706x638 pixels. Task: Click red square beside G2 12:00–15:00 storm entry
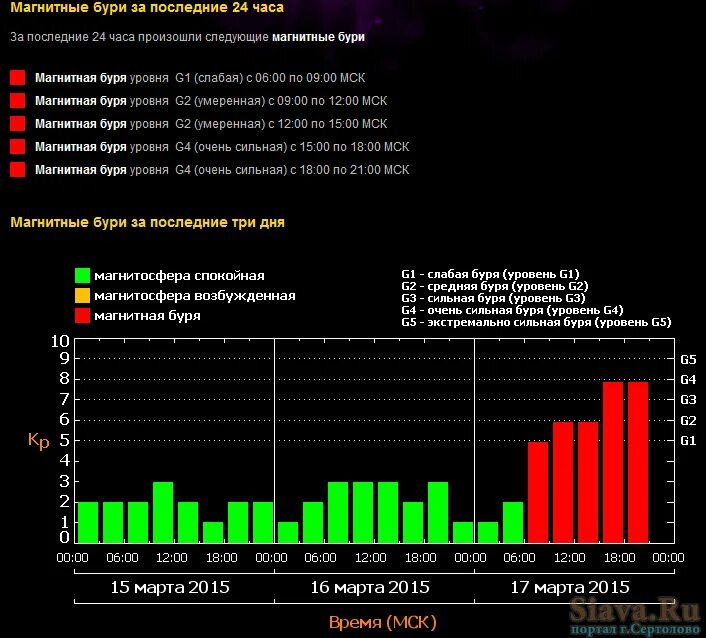pyautogui.click(x=18, y=123)
